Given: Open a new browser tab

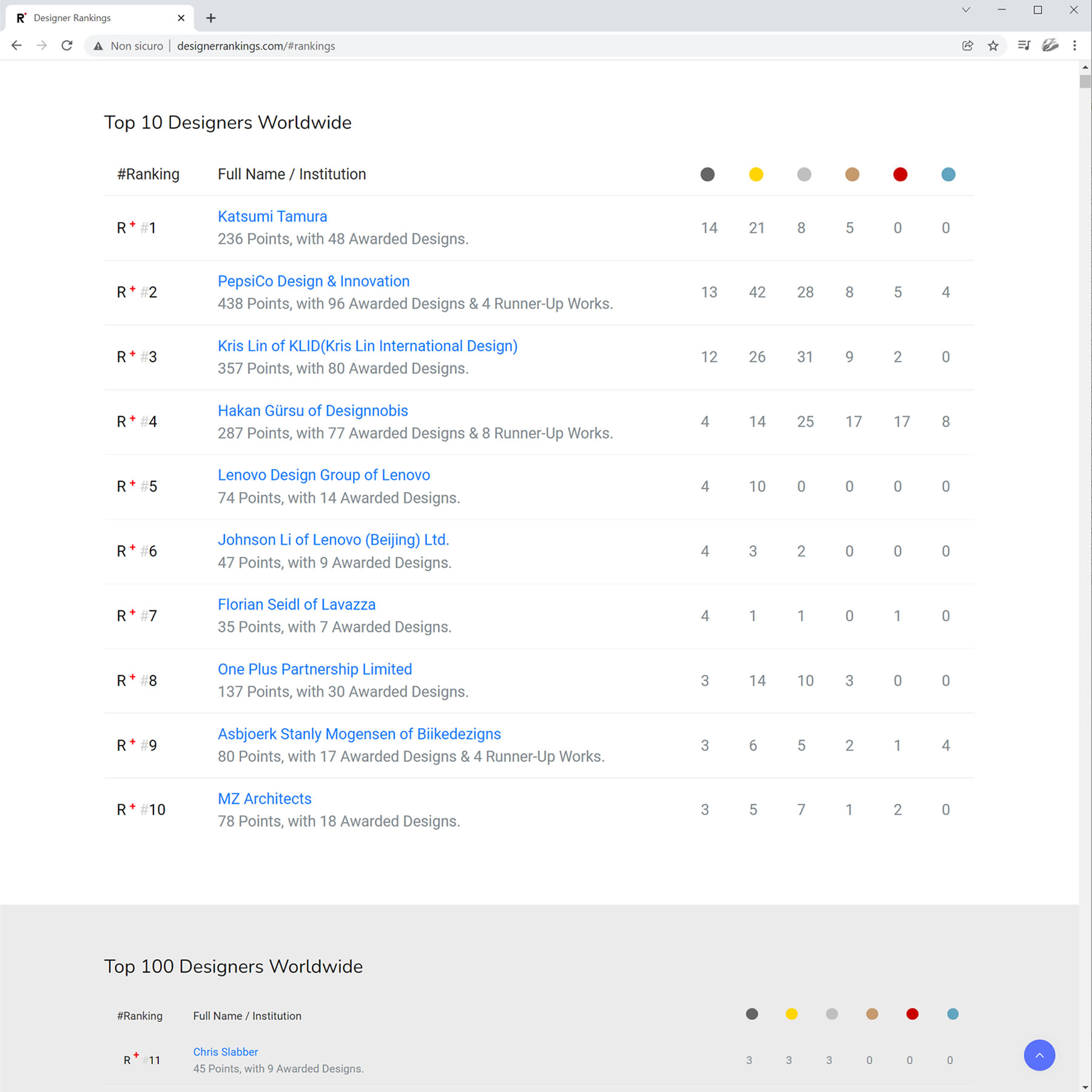Looking at the screenshot, I should tap(211, 18).
